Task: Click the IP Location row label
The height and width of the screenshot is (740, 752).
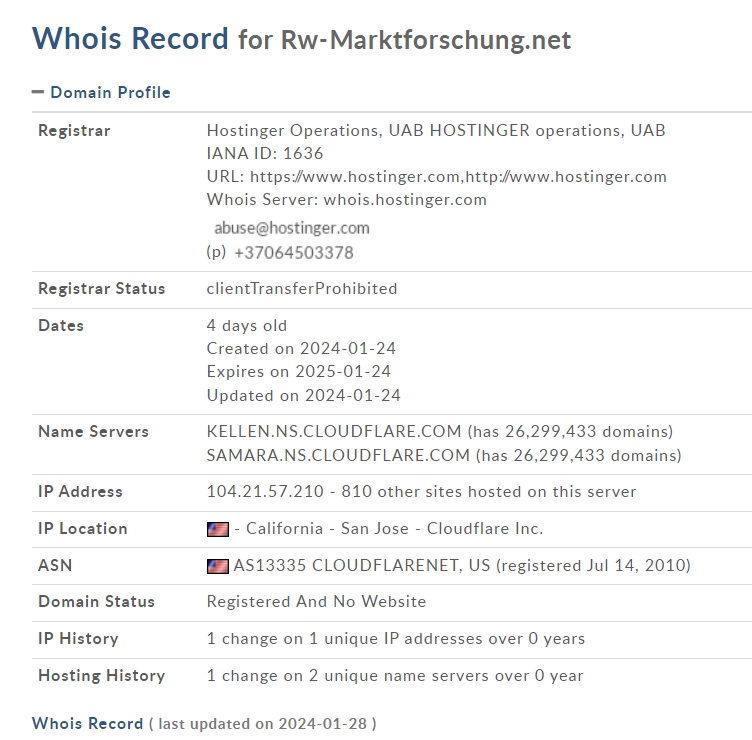Action: (x=83, y=529)
